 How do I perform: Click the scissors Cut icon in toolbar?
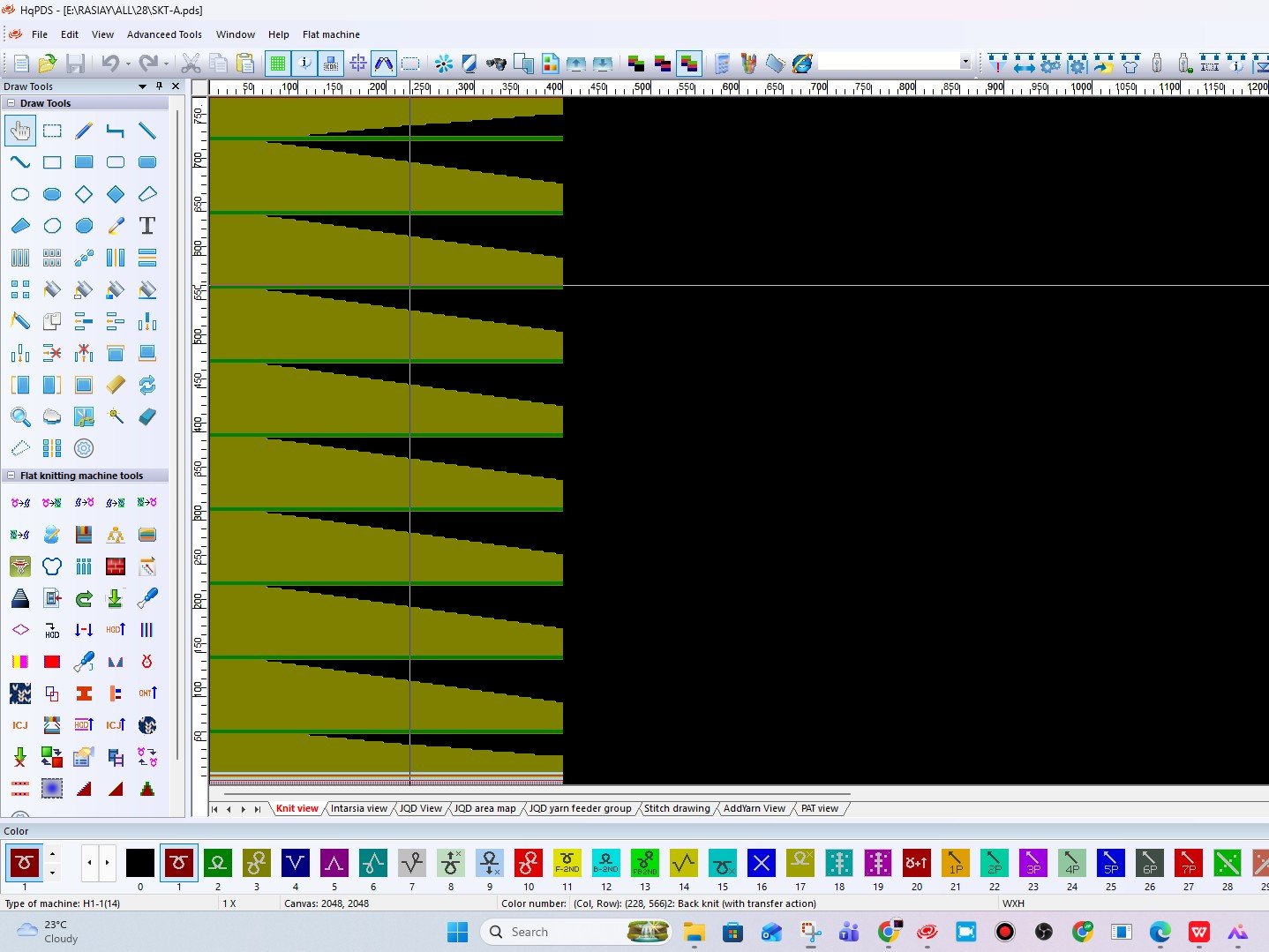click(x=191, y=64)
